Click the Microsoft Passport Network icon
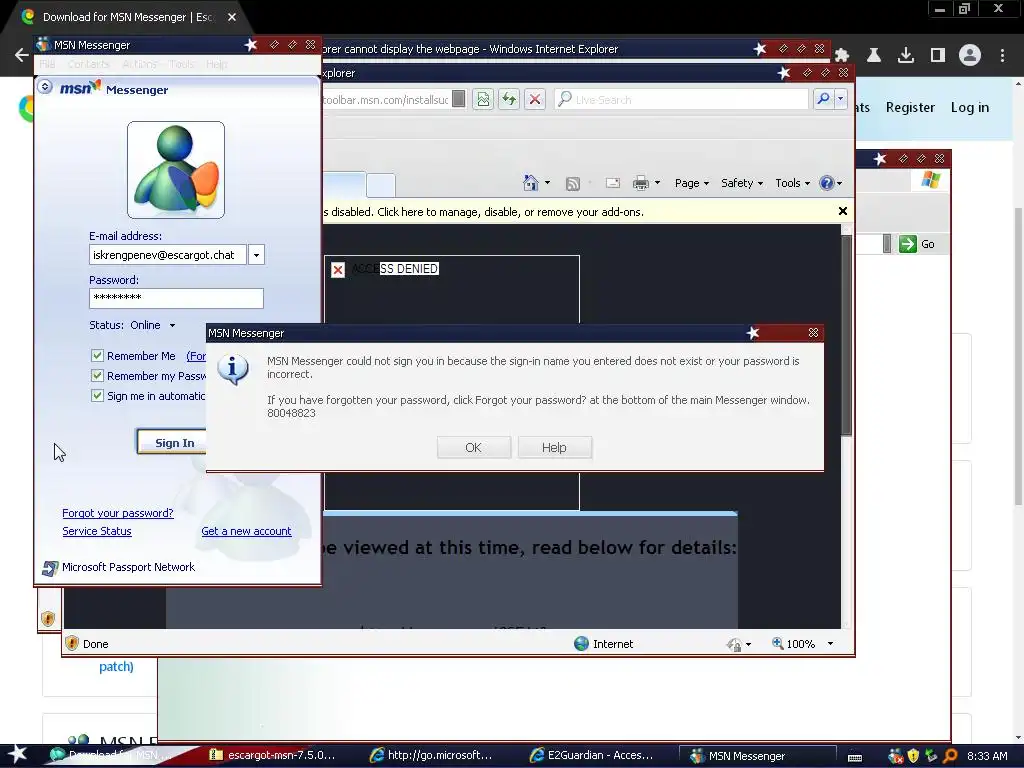The width and height of the screenshot is (1024, 768). click(50, 568)
